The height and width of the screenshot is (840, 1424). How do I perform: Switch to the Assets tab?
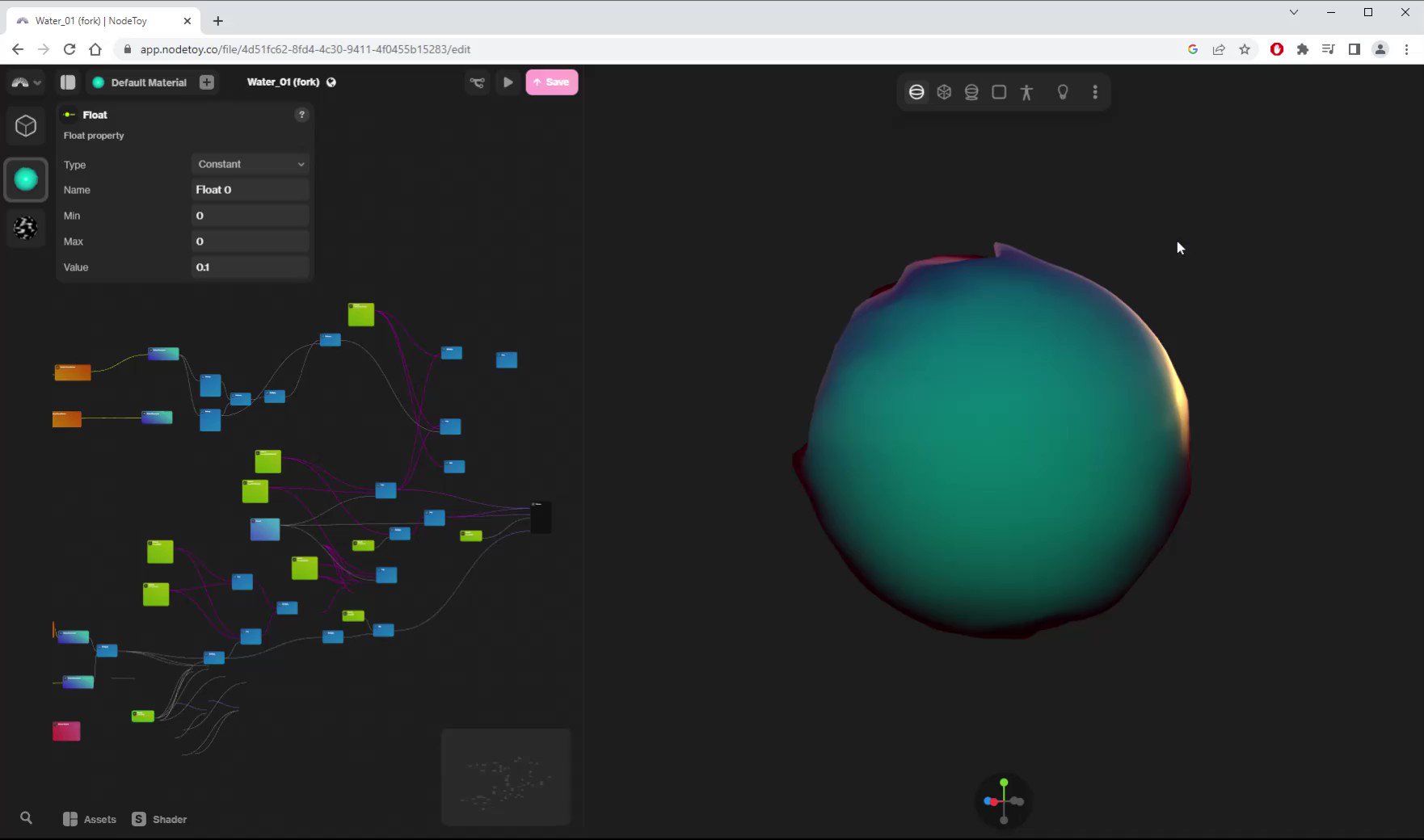click(89, 818)
